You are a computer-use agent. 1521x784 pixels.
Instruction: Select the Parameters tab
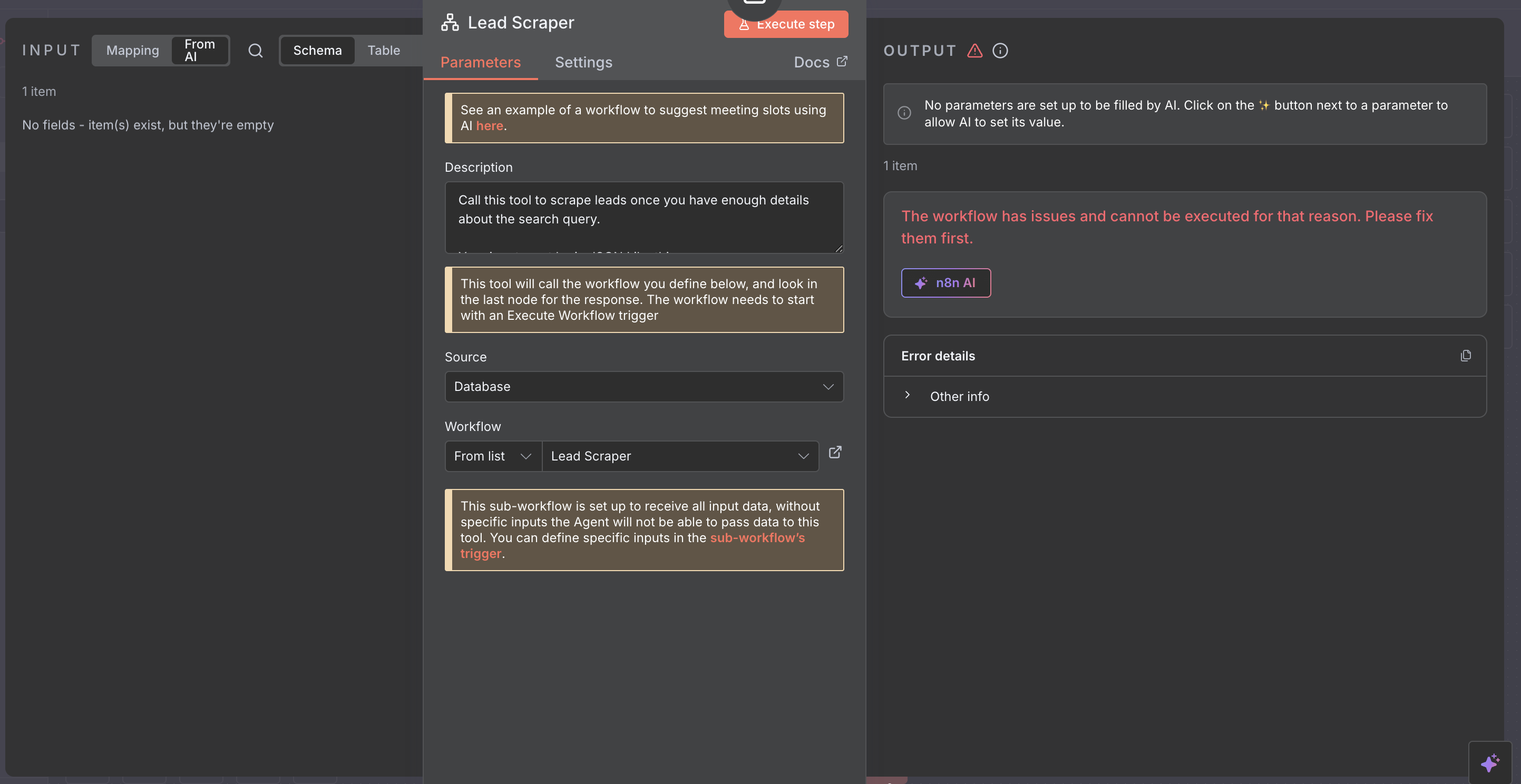coord(480,62)
